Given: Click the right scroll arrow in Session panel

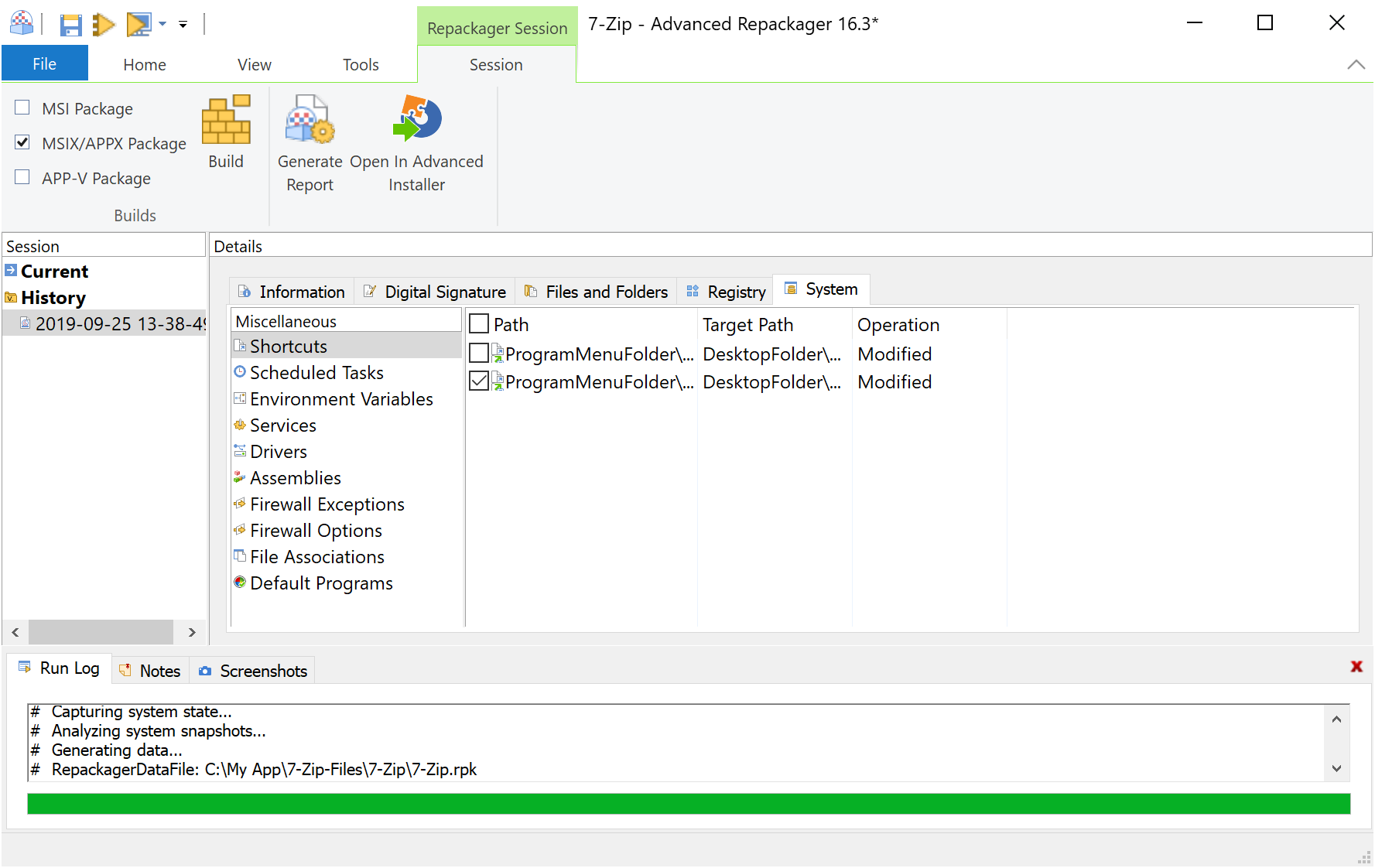Looking at the screenshot, I should click(192, 632).
